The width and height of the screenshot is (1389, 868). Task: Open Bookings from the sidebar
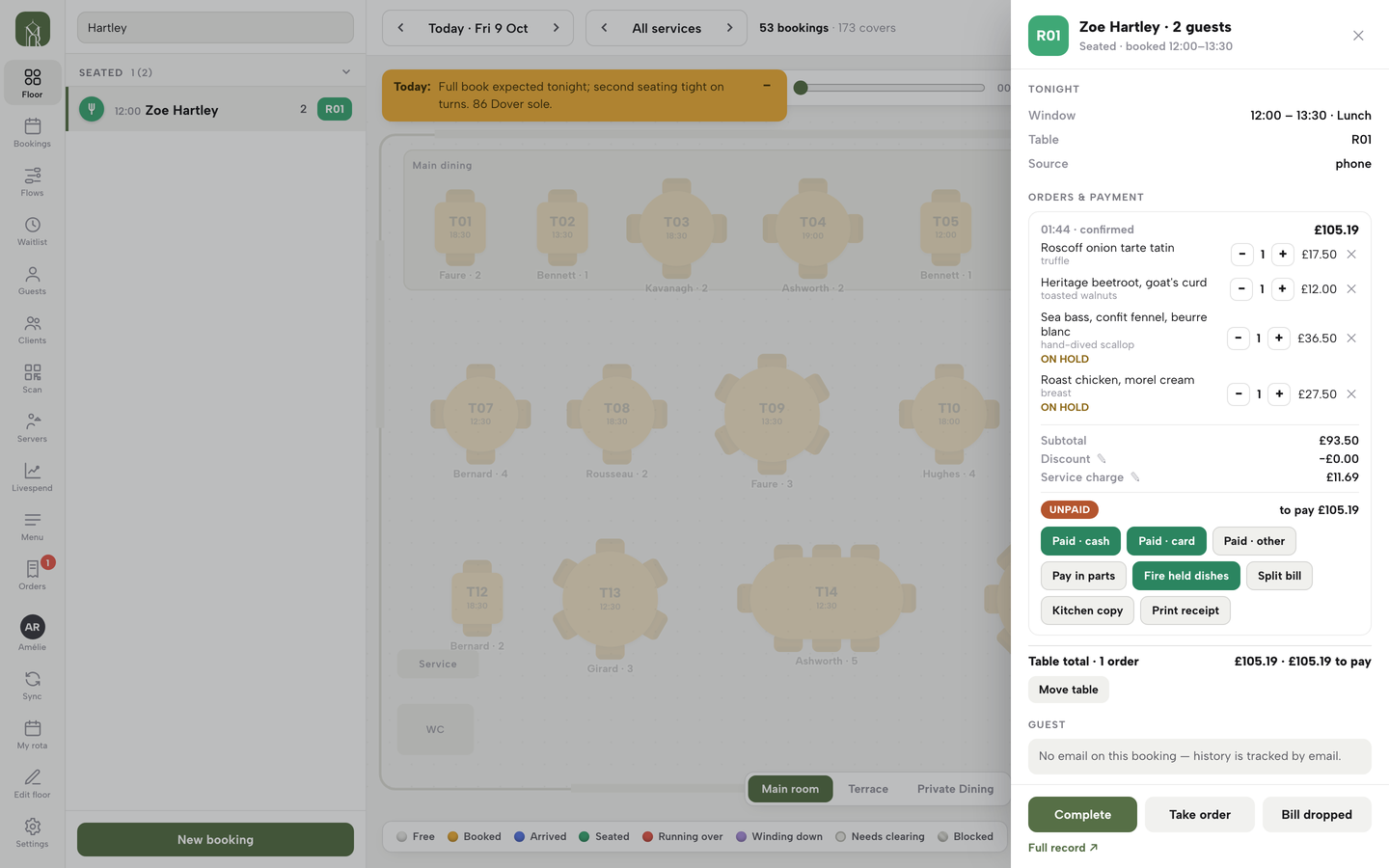(32, 132)
